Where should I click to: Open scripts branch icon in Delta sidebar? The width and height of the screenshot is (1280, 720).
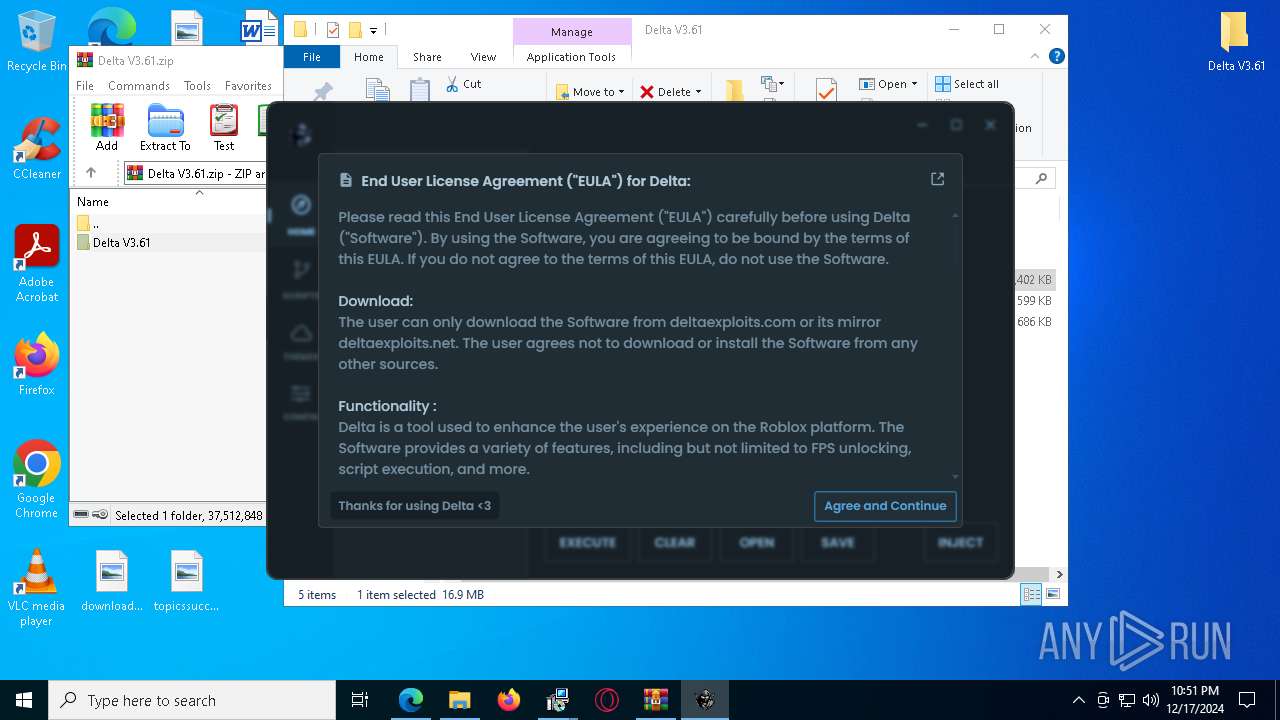point(301,269)
